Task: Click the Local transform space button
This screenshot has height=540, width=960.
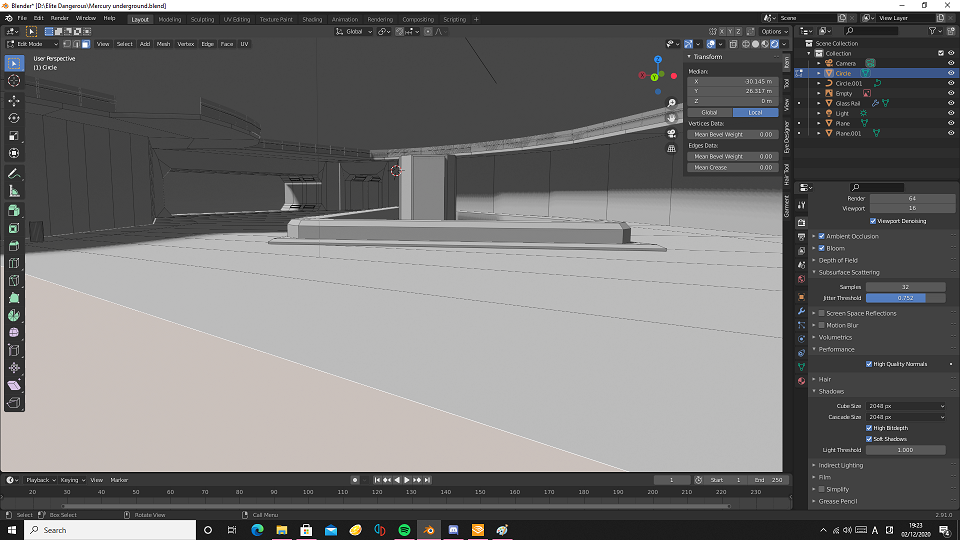Action: coord(756,113)
